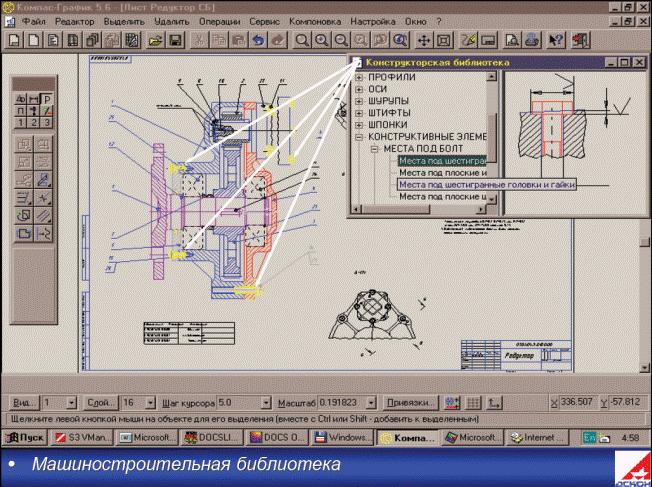Screen dimensions: 652x487
Task: Switch to the DOCSLI... taskbar window
Action: [212, 438]
